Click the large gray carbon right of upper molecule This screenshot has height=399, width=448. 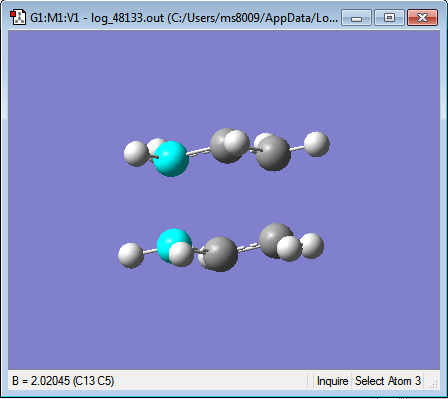[274, 154]
